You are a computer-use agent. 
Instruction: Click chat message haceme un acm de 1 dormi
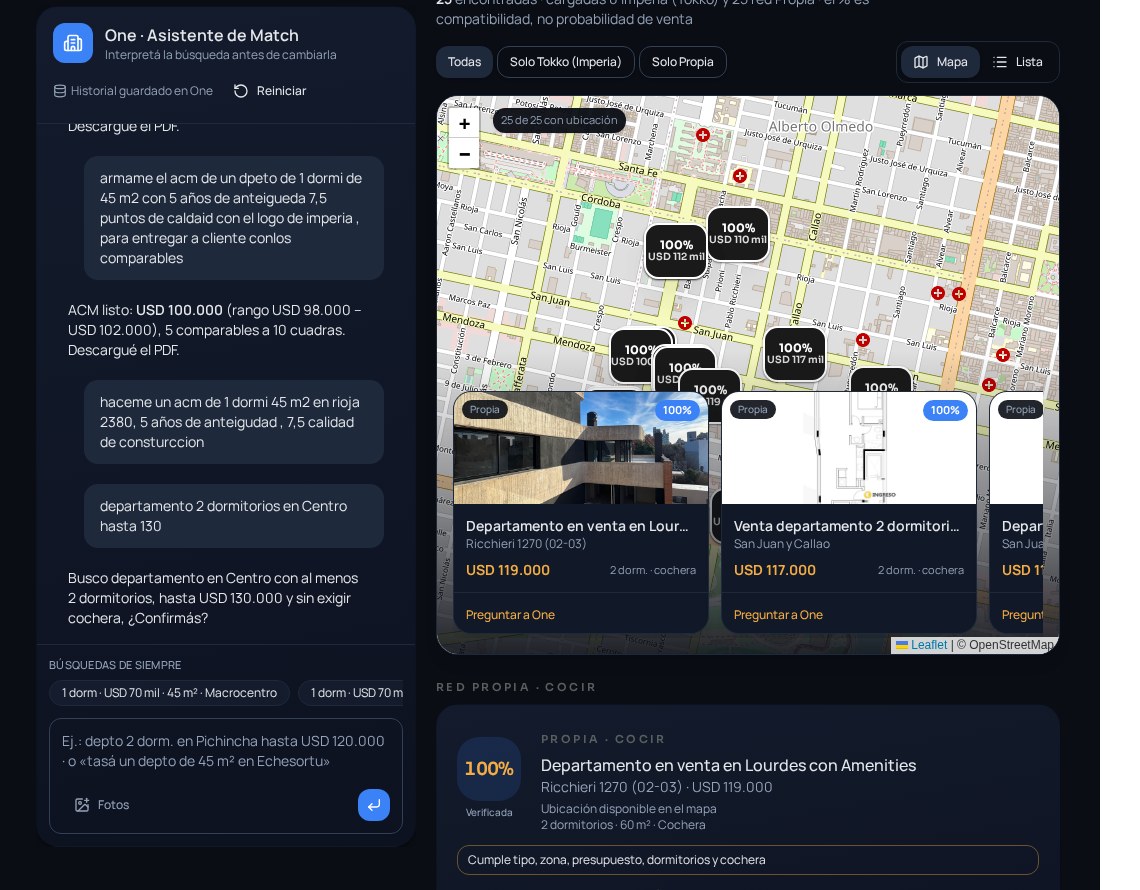click(233, 422)
